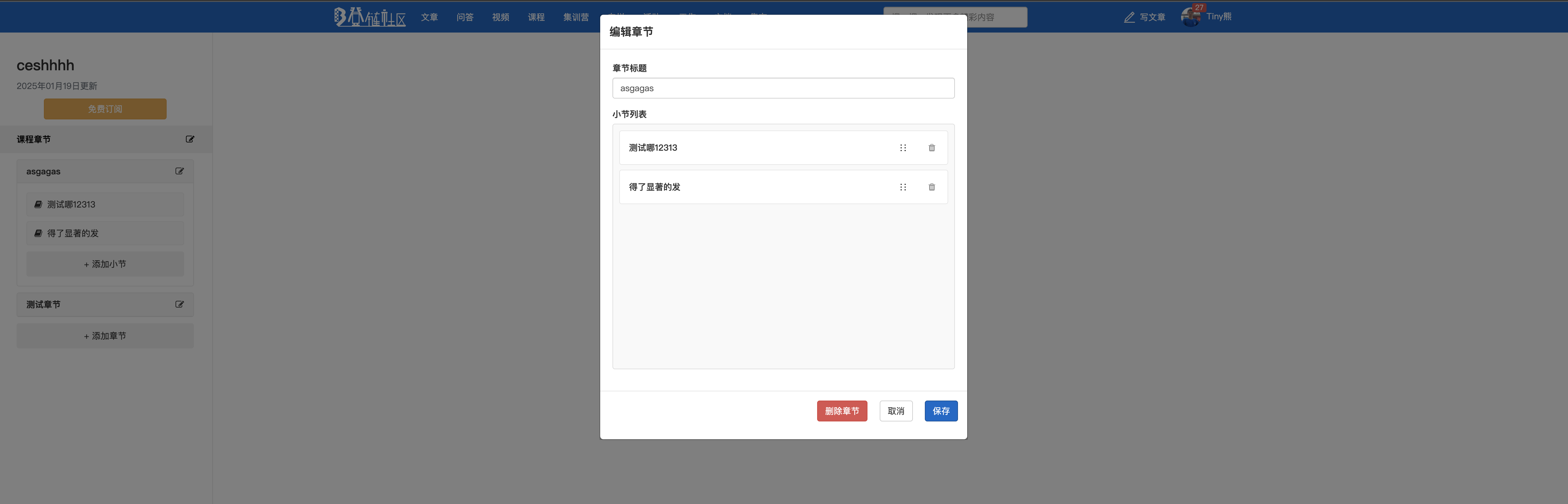Click the drag handle for 测试哪12313 row

[903, 148]
